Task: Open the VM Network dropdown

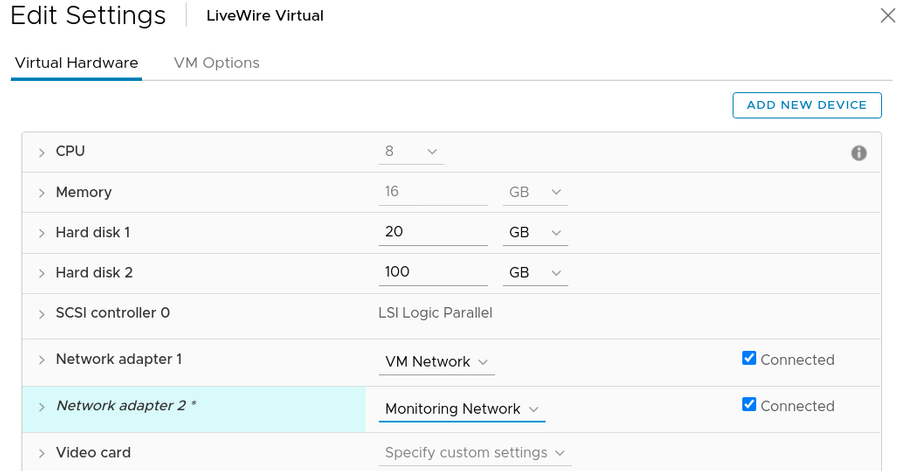Action: [x=436, y=362]
